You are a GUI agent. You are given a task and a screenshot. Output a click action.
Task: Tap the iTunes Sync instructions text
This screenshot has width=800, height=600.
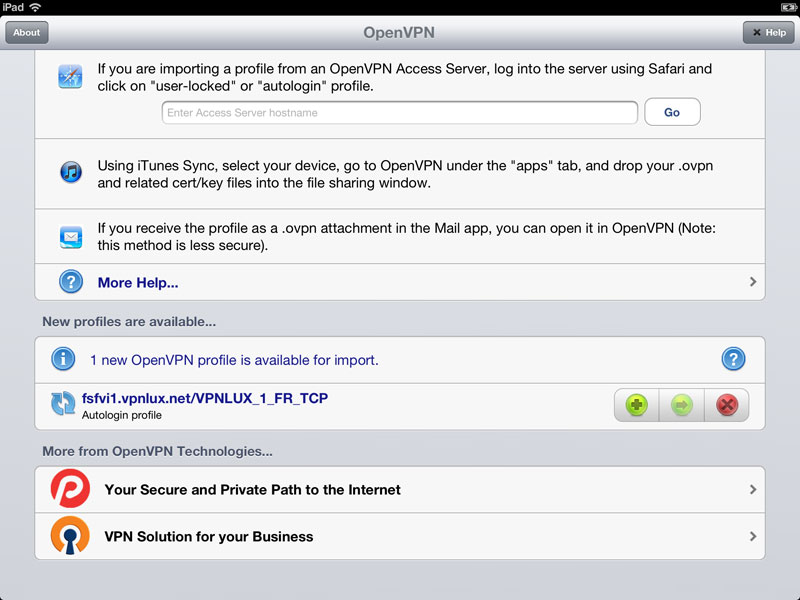coord(405,174)
